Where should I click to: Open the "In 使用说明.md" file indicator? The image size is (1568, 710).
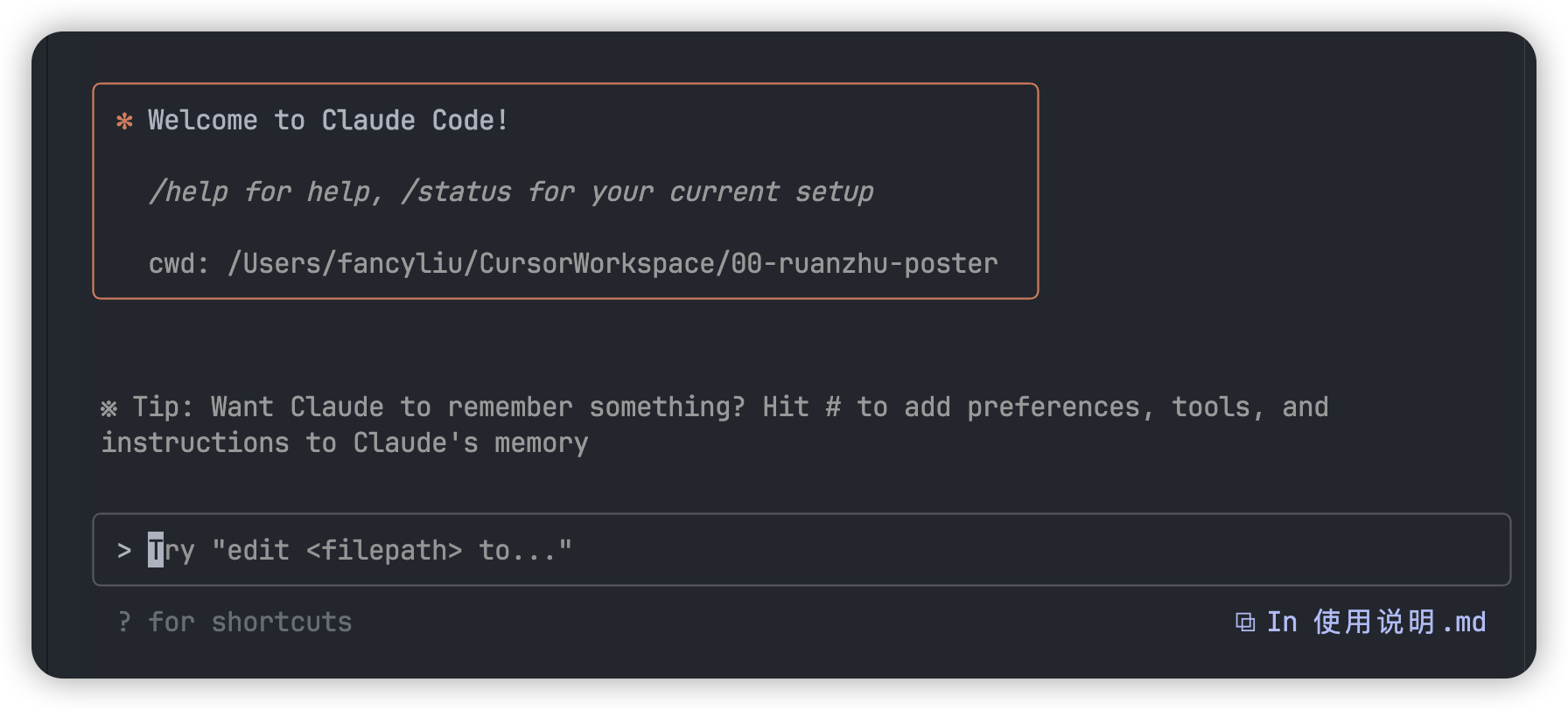tap(1375, 622)
